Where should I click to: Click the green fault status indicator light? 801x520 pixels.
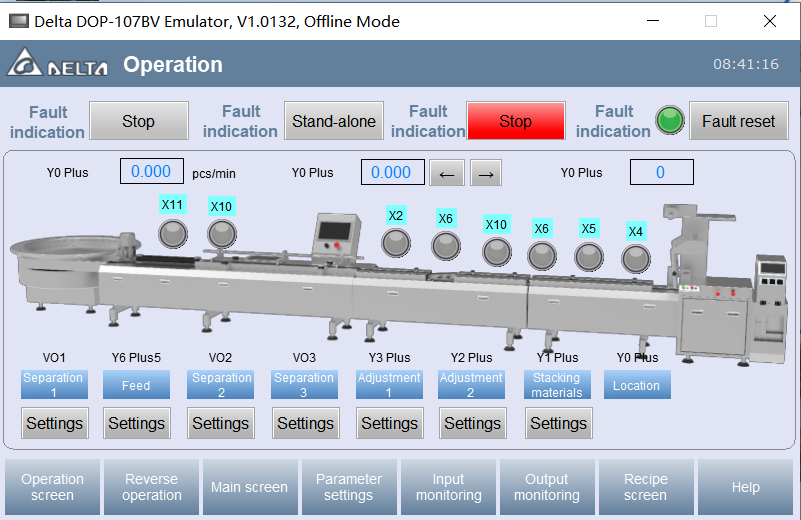point(670,121)
